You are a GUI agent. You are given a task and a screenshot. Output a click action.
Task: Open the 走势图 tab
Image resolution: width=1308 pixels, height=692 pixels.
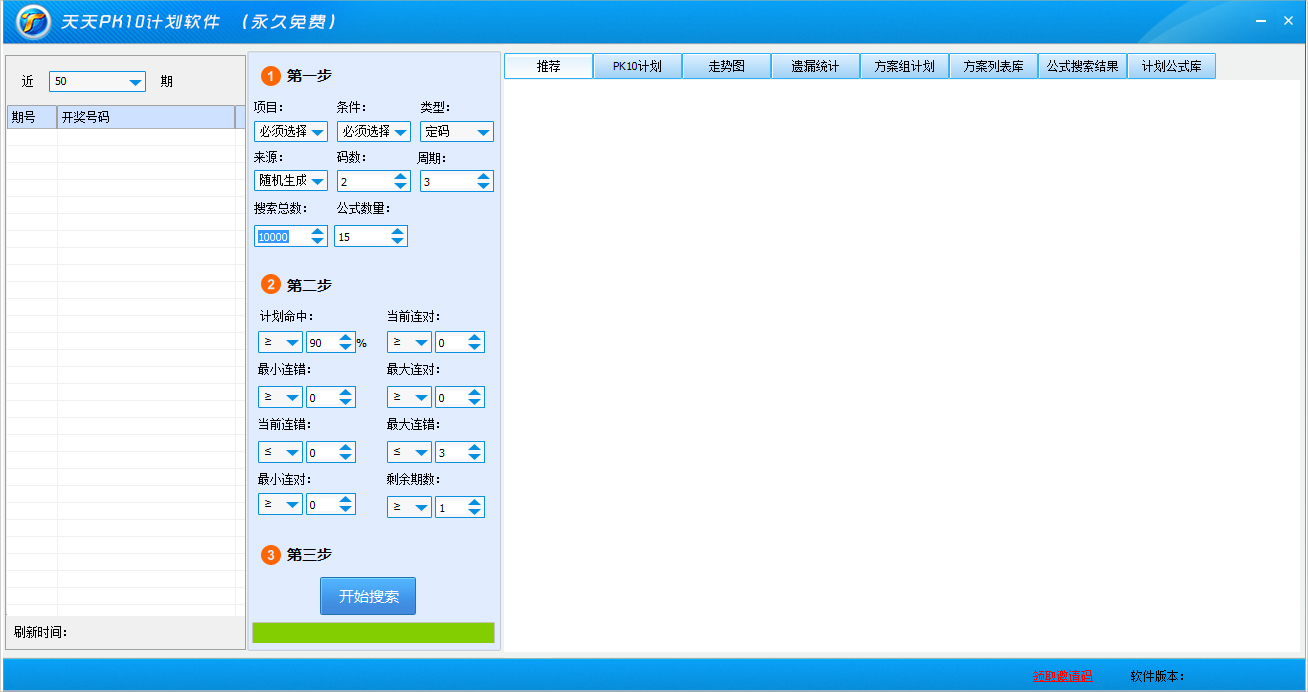(726, 67)
